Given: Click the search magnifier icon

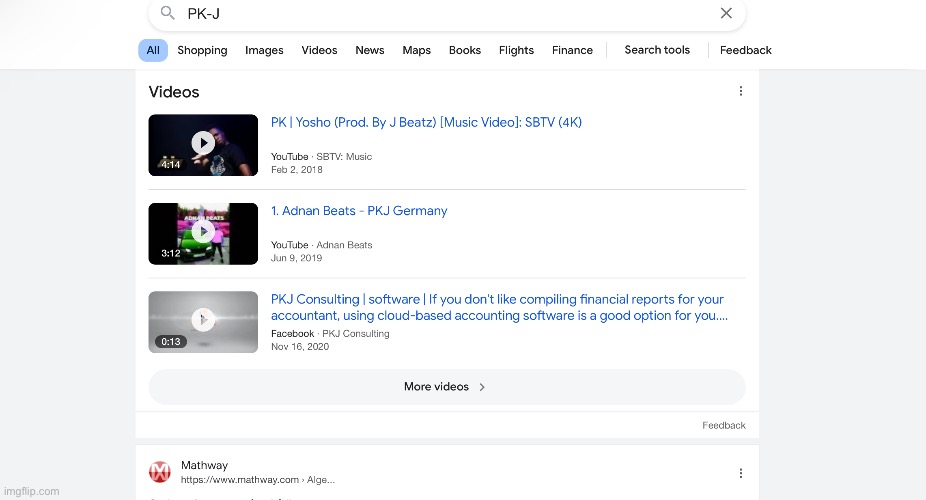Looking at the screenshot, I should (168, 13).
